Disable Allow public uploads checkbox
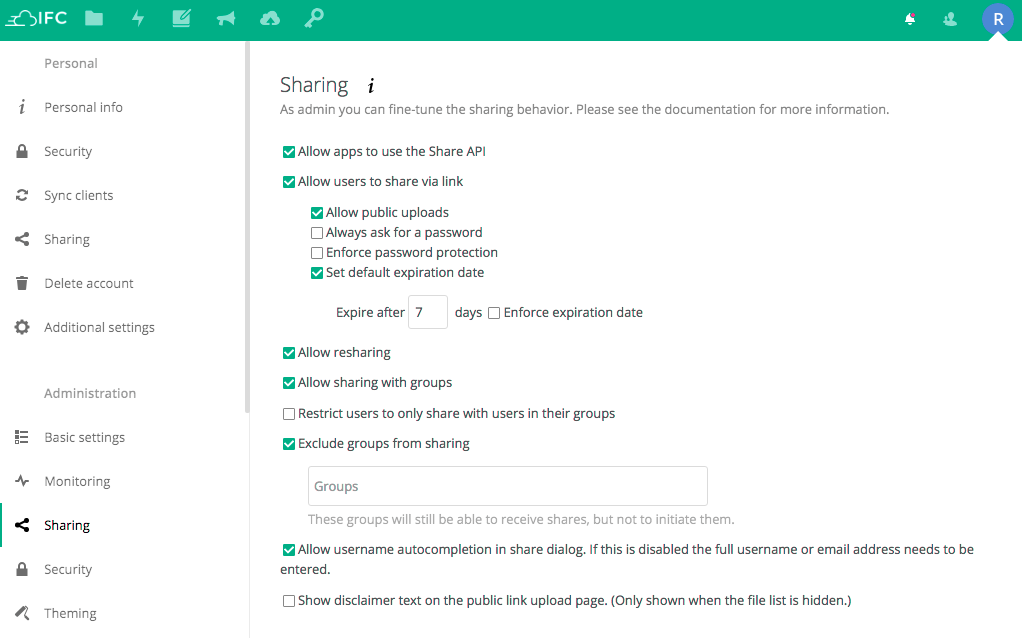This screenshot has width=1022, height=638. 317,213
